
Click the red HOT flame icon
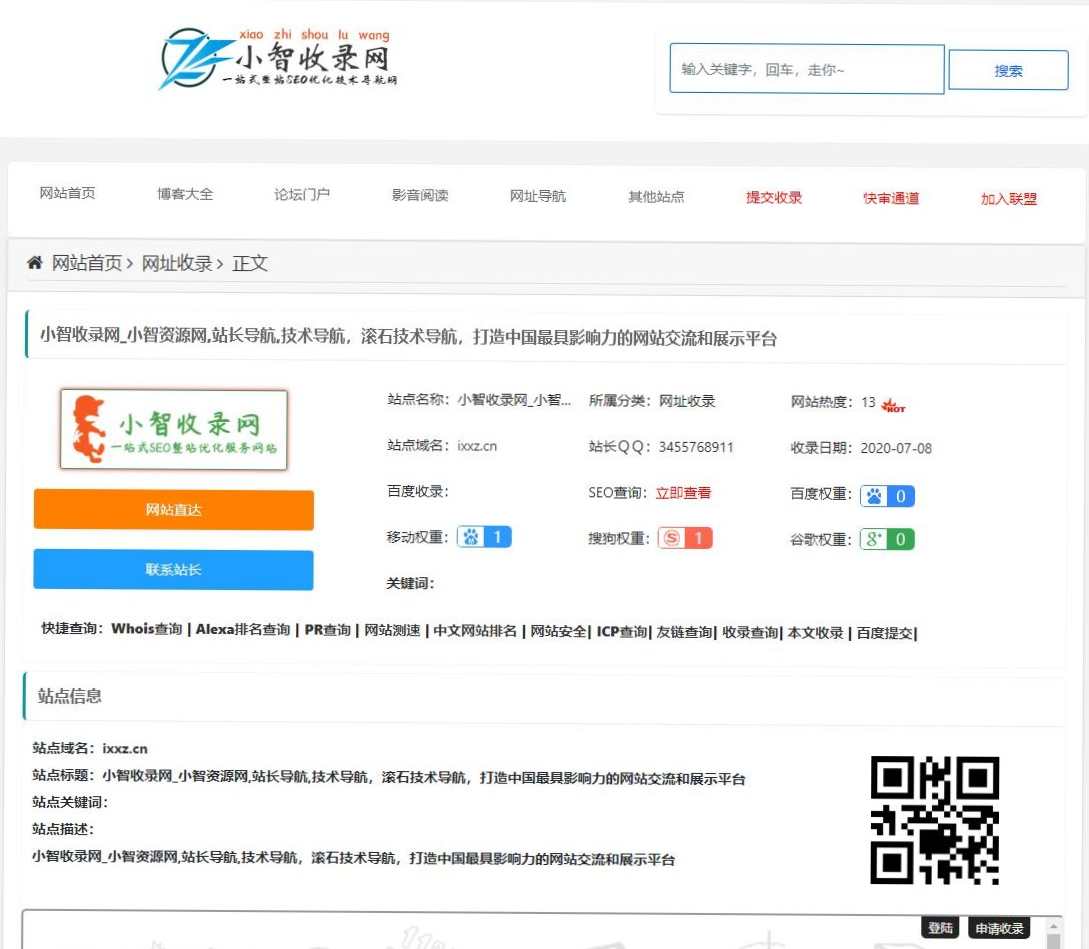point(893,405)
